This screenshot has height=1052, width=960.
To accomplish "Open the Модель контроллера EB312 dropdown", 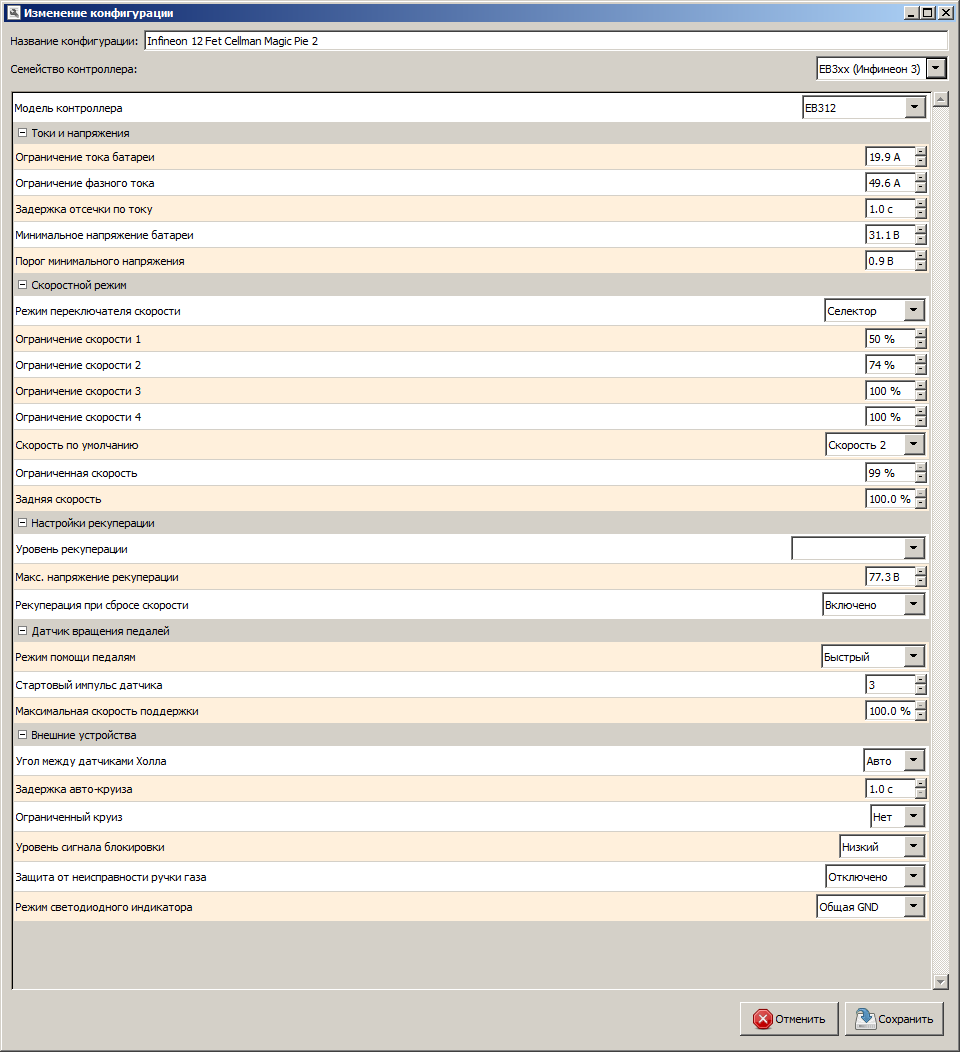I will [x=914, y=107].
